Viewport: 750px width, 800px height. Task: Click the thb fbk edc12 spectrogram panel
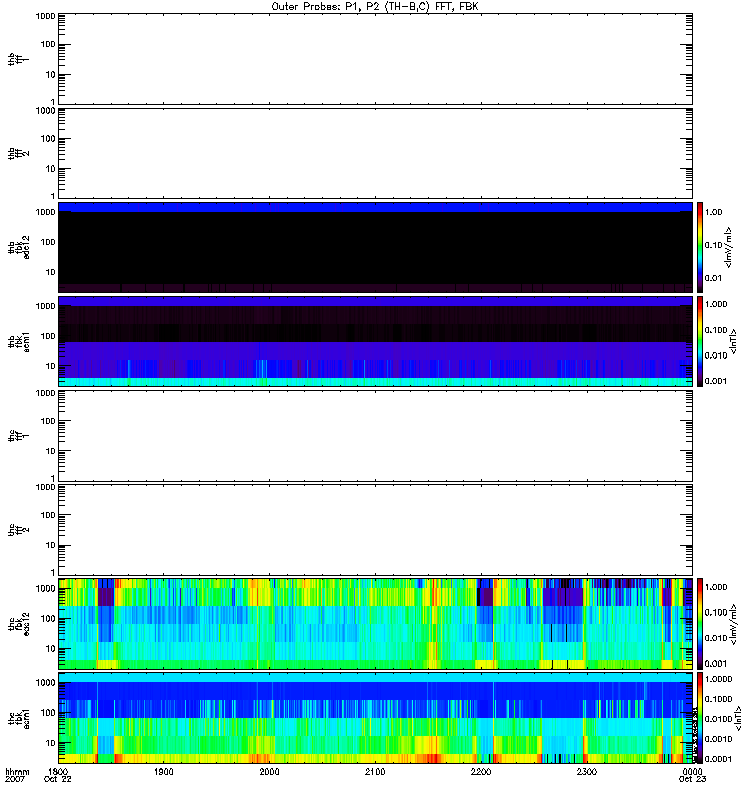tap(375, 246)
